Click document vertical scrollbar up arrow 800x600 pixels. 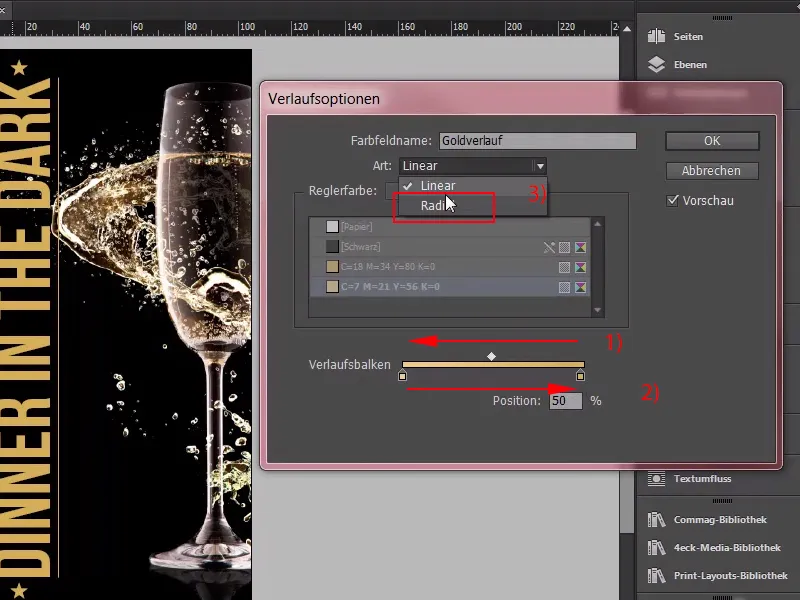coord(627,29)
